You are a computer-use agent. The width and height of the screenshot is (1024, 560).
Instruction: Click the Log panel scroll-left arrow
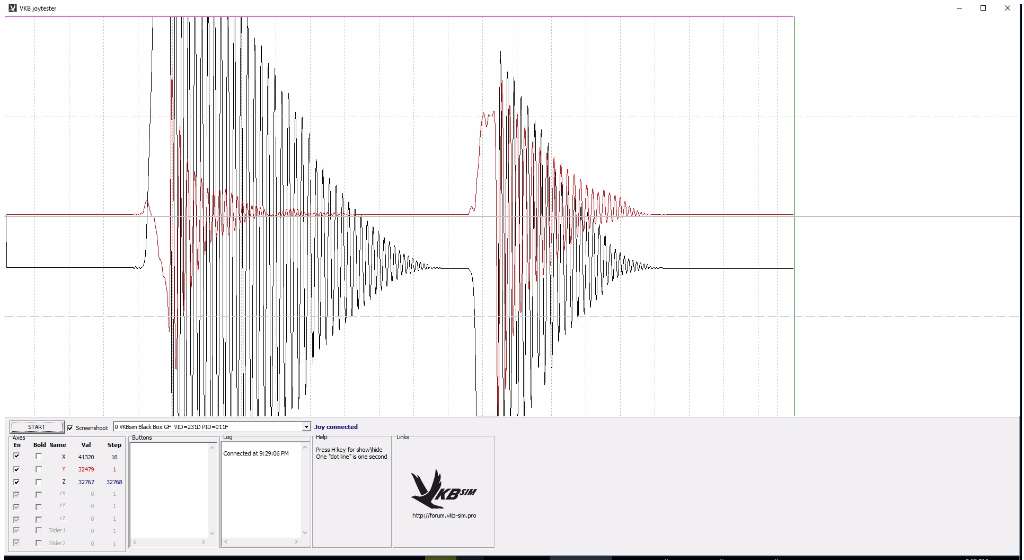point(225,542)
